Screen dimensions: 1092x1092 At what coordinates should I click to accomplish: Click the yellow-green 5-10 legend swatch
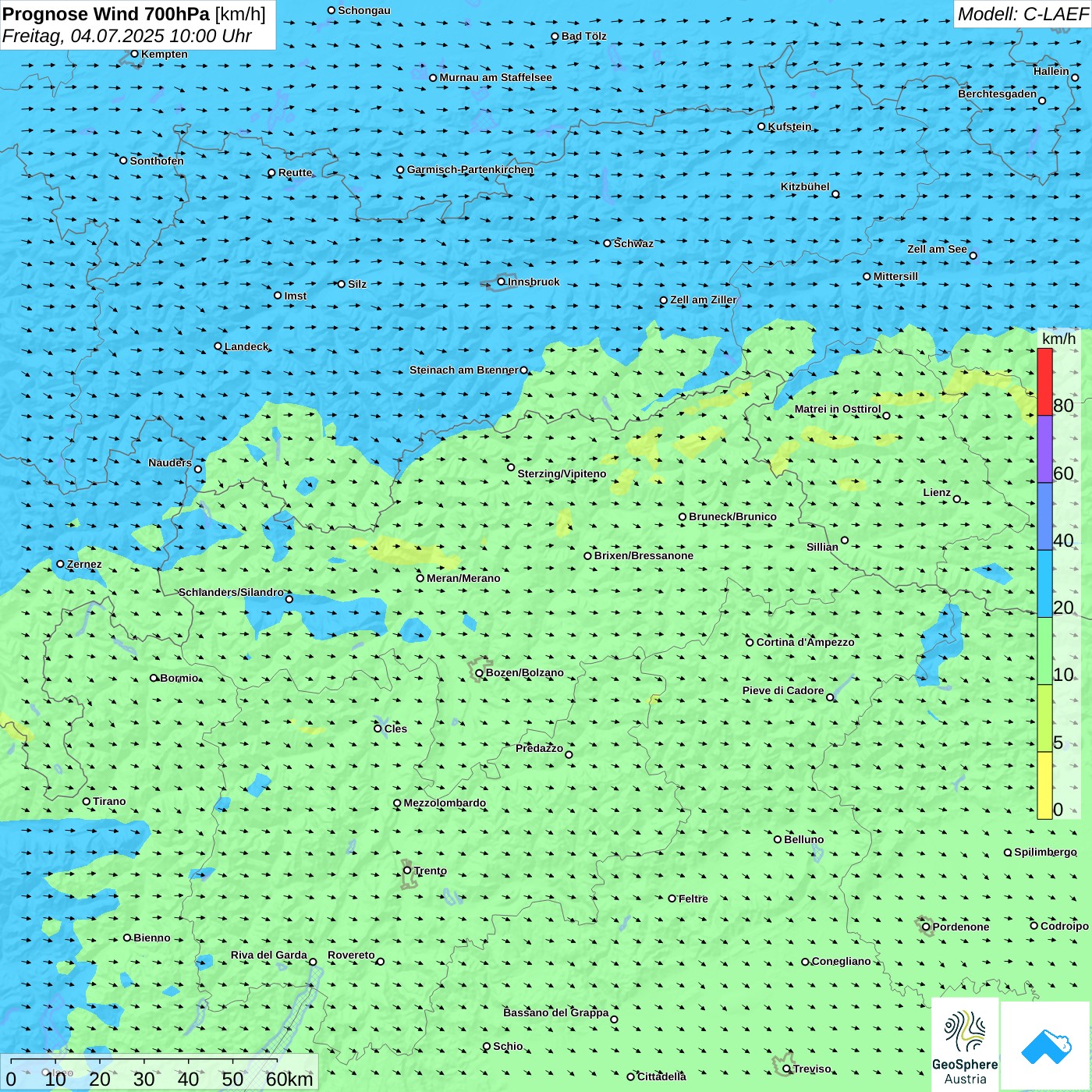[1044, 718]
